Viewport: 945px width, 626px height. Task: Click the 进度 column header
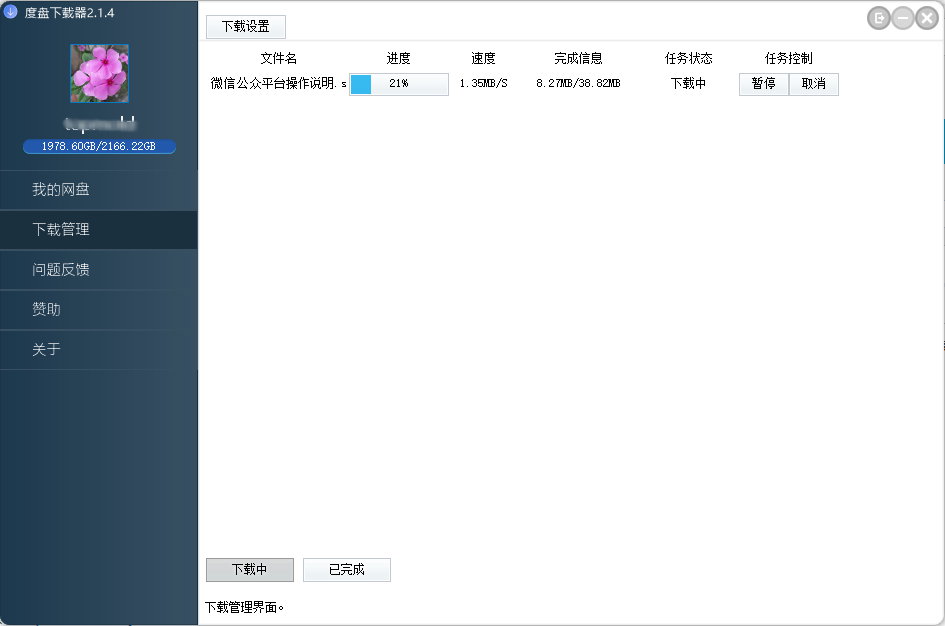point(398,58)
